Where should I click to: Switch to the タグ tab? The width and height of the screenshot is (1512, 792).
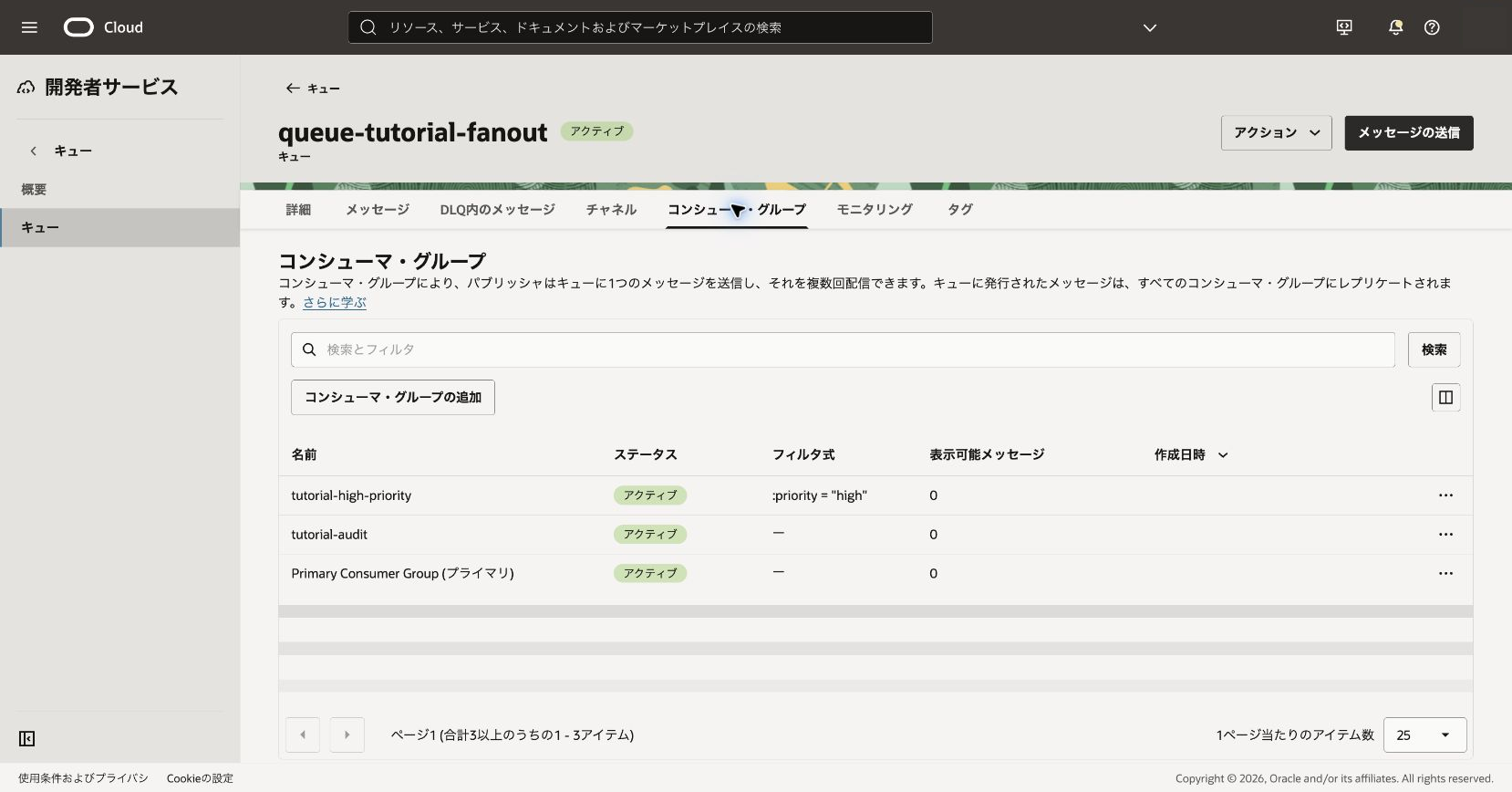point(959,209)
